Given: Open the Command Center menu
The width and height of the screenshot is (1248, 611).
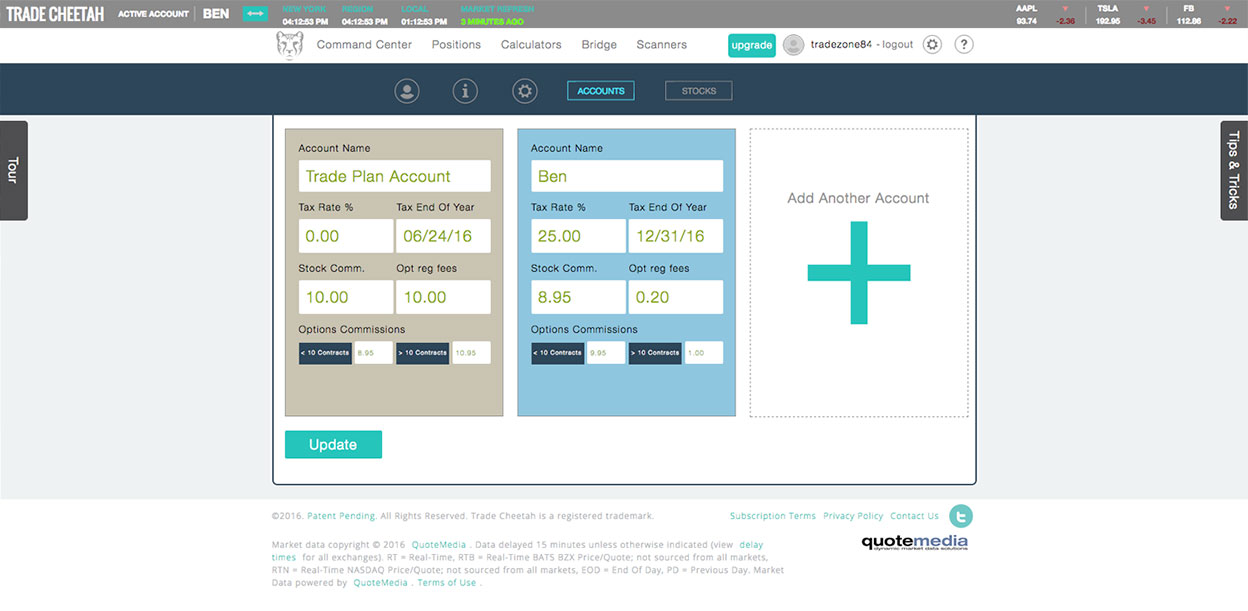Looking at the screenshot, I should 364,45.
